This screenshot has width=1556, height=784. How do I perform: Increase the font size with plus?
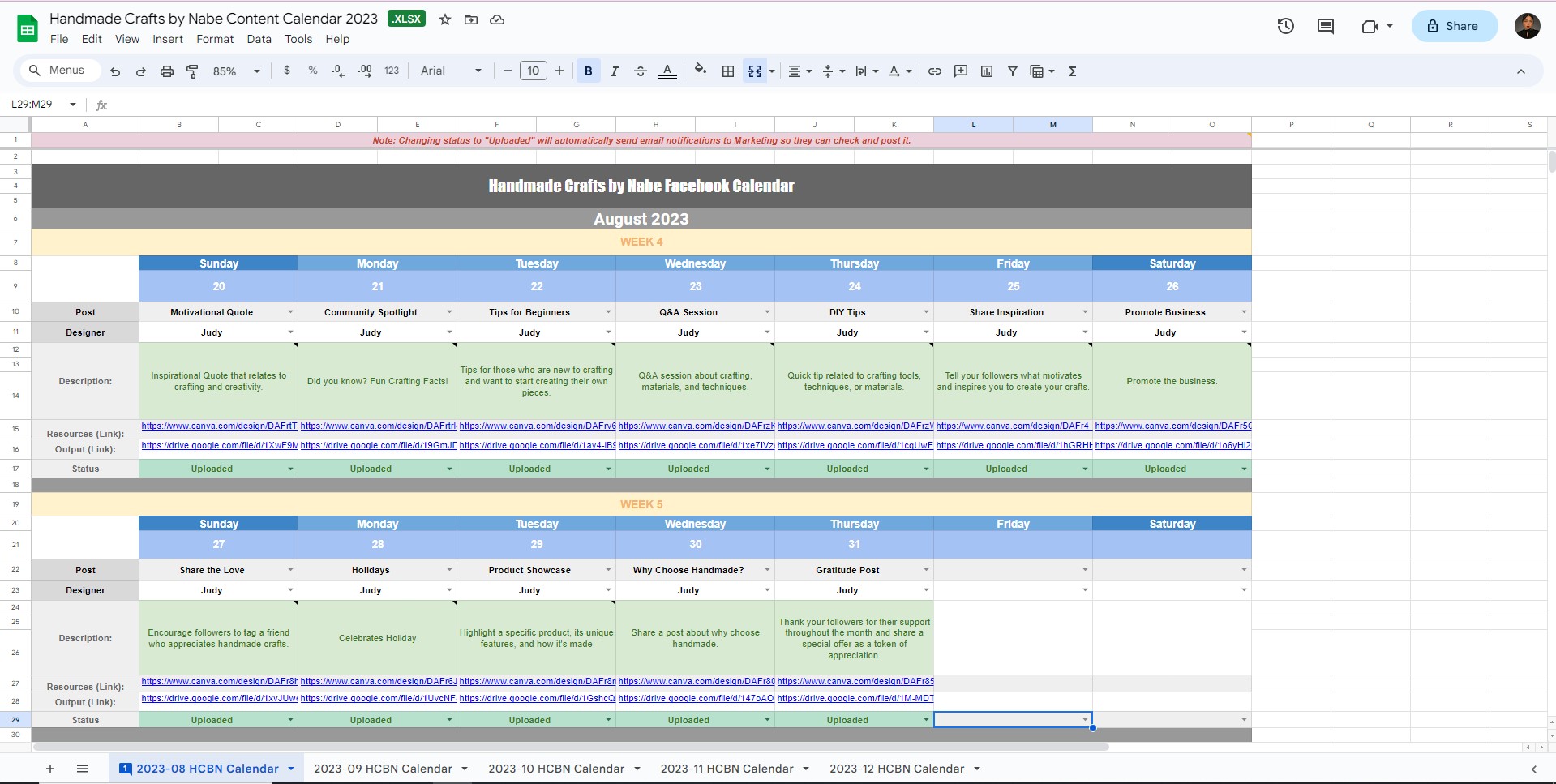(559, 71)
